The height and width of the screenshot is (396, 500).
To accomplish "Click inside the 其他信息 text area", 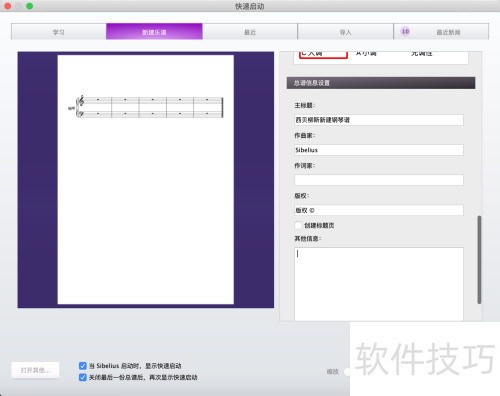I will 379,284.
